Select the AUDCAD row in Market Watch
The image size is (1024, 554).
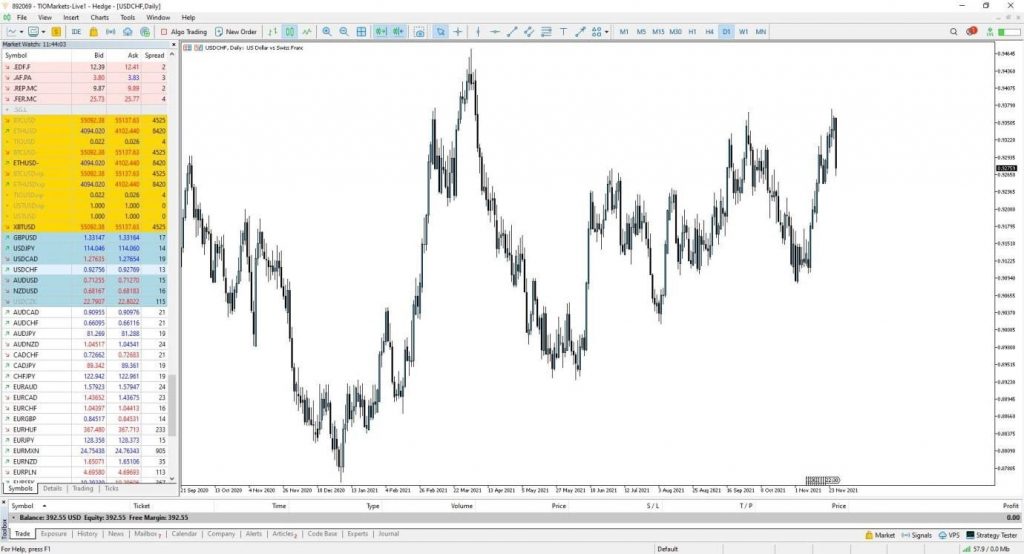[85, 312]
